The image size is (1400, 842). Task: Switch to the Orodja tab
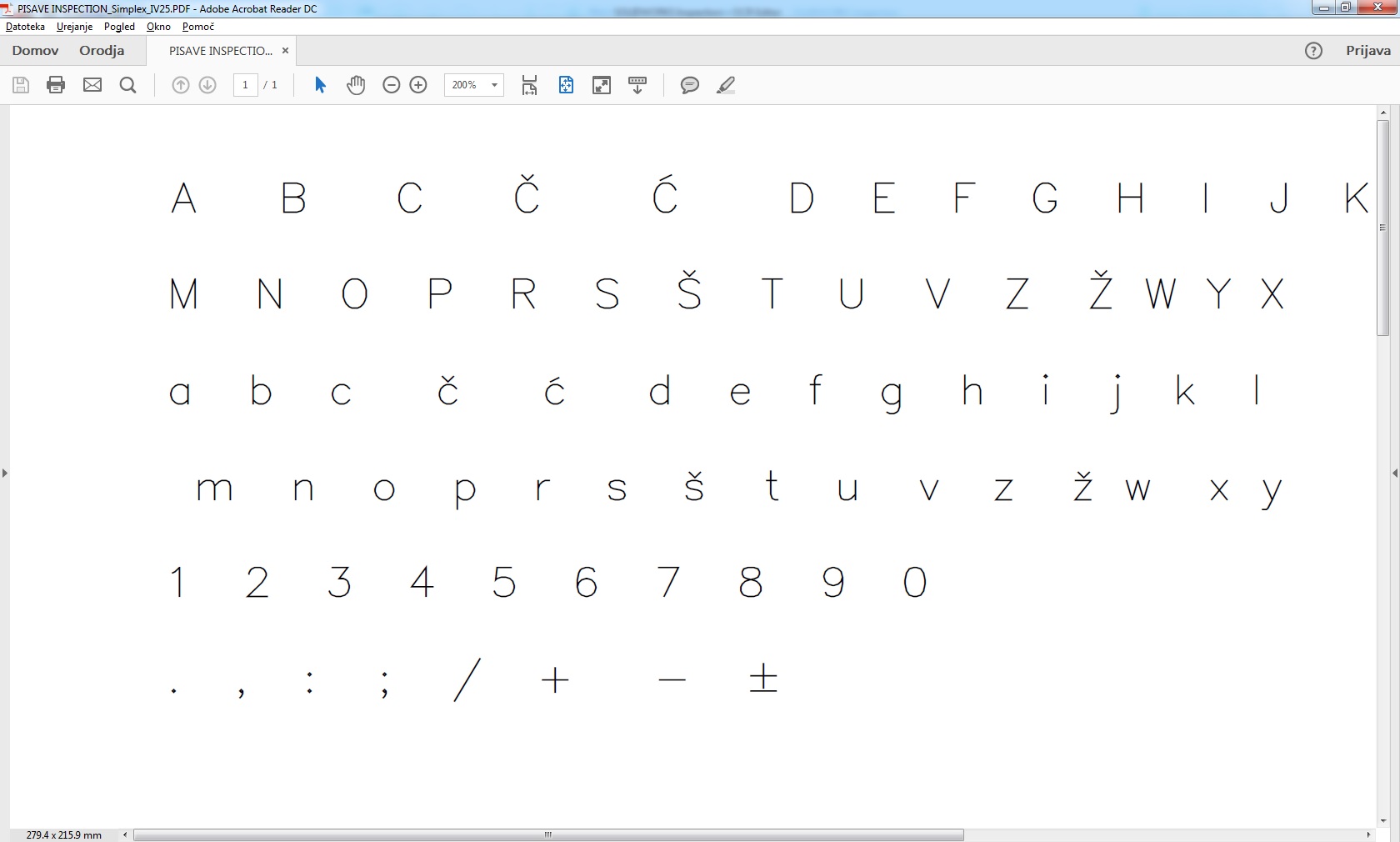point(102,51)
